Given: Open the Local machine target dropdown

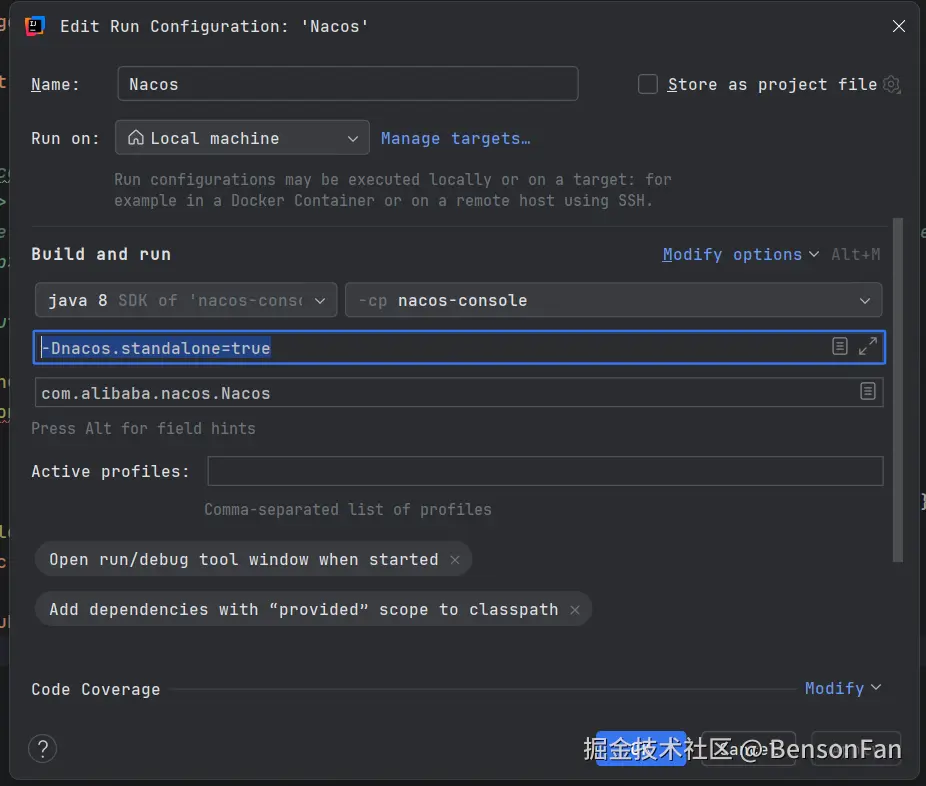Looking at the screenshot, I should point(242,138).
